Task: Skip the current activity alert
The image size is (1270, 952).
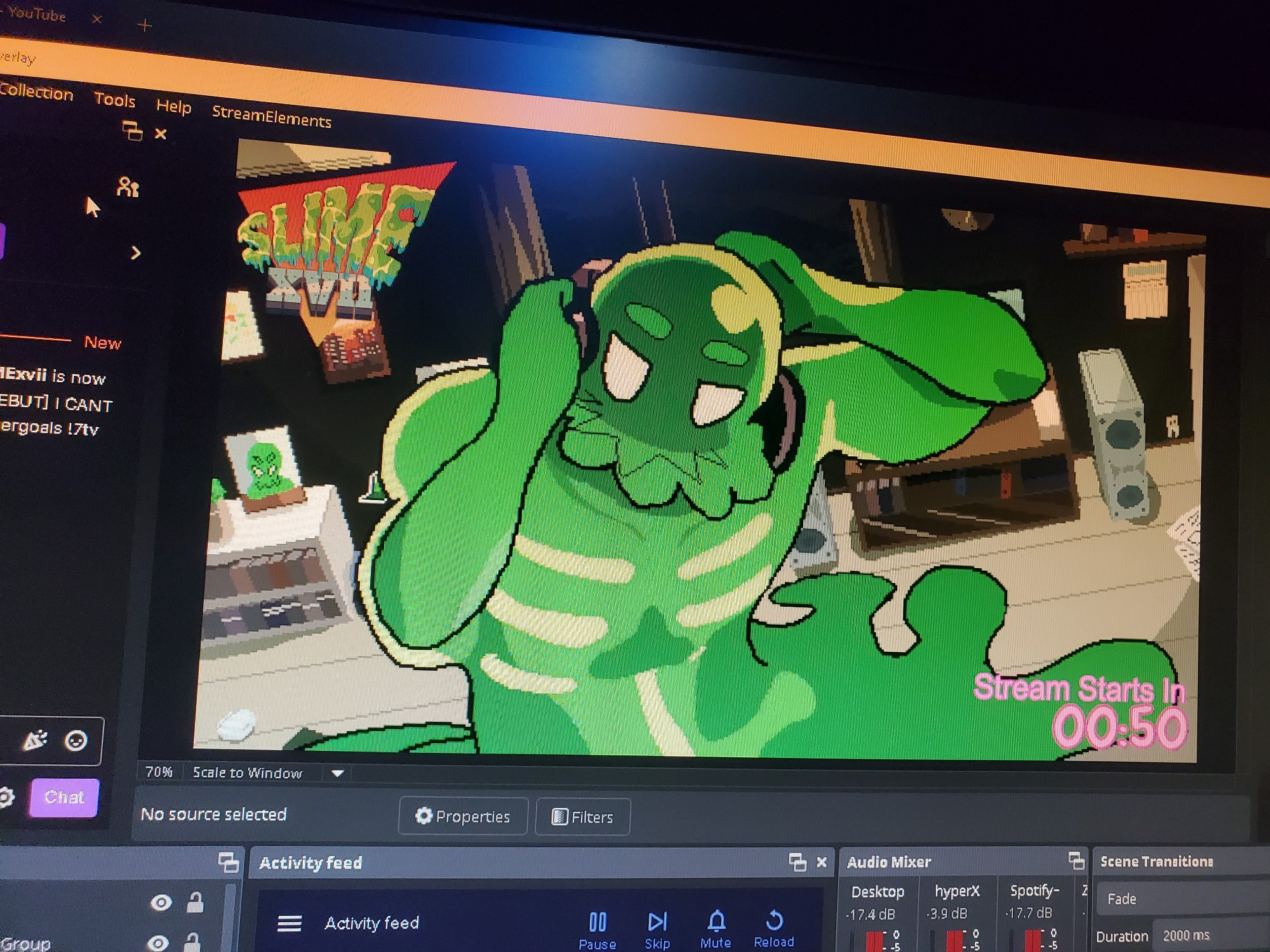Action: pyautogui.click(x=657, y=930)
